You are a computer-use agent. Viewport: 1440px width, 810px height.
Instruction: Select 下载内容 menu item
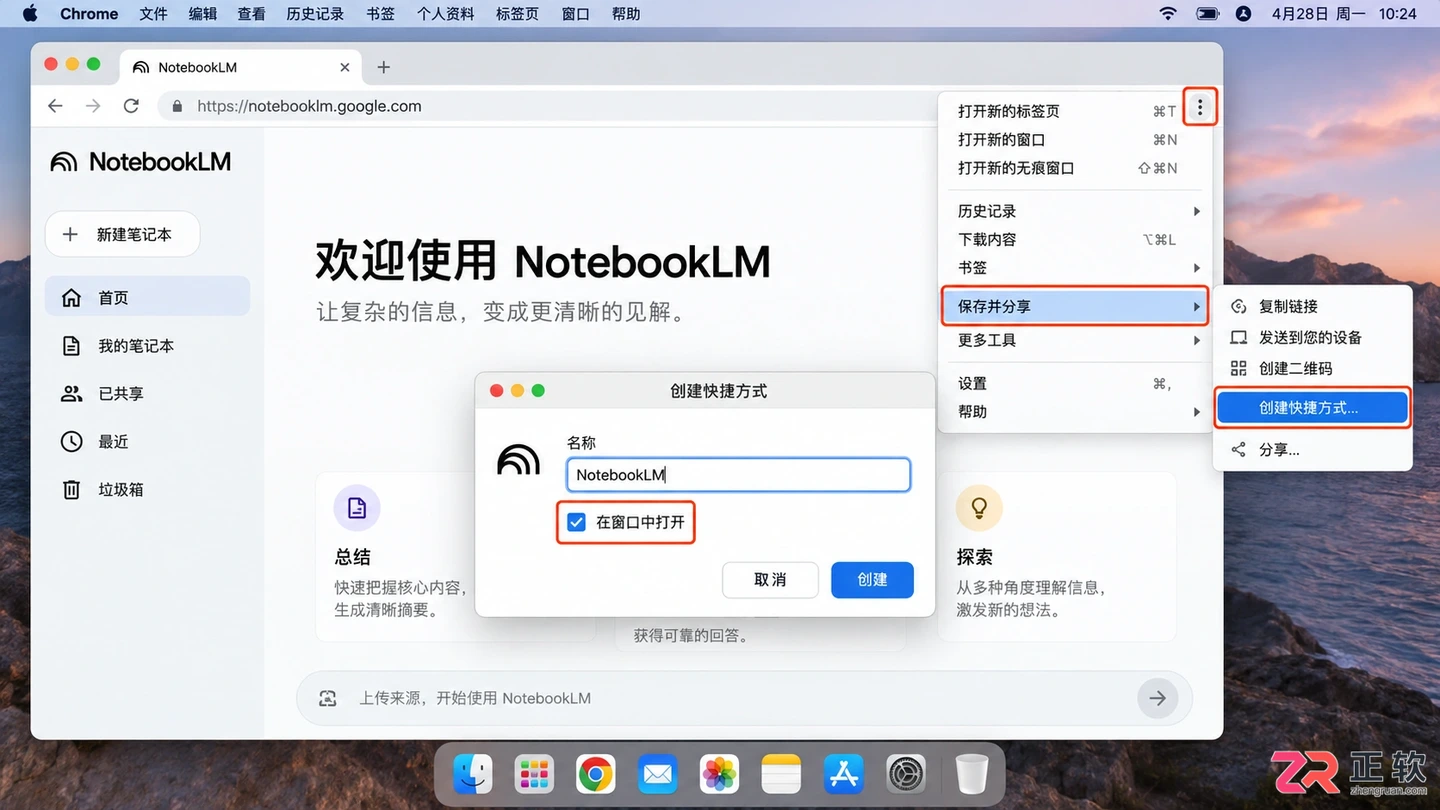[1073, 239]
